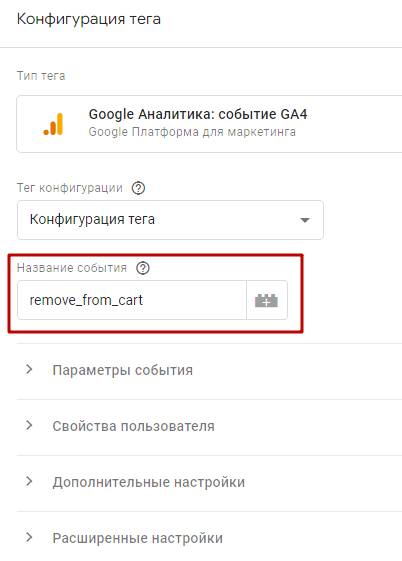This screenshot has height=561, width=402.
Task: Click chevron beside Параметры события
Action: click(29, 370)
